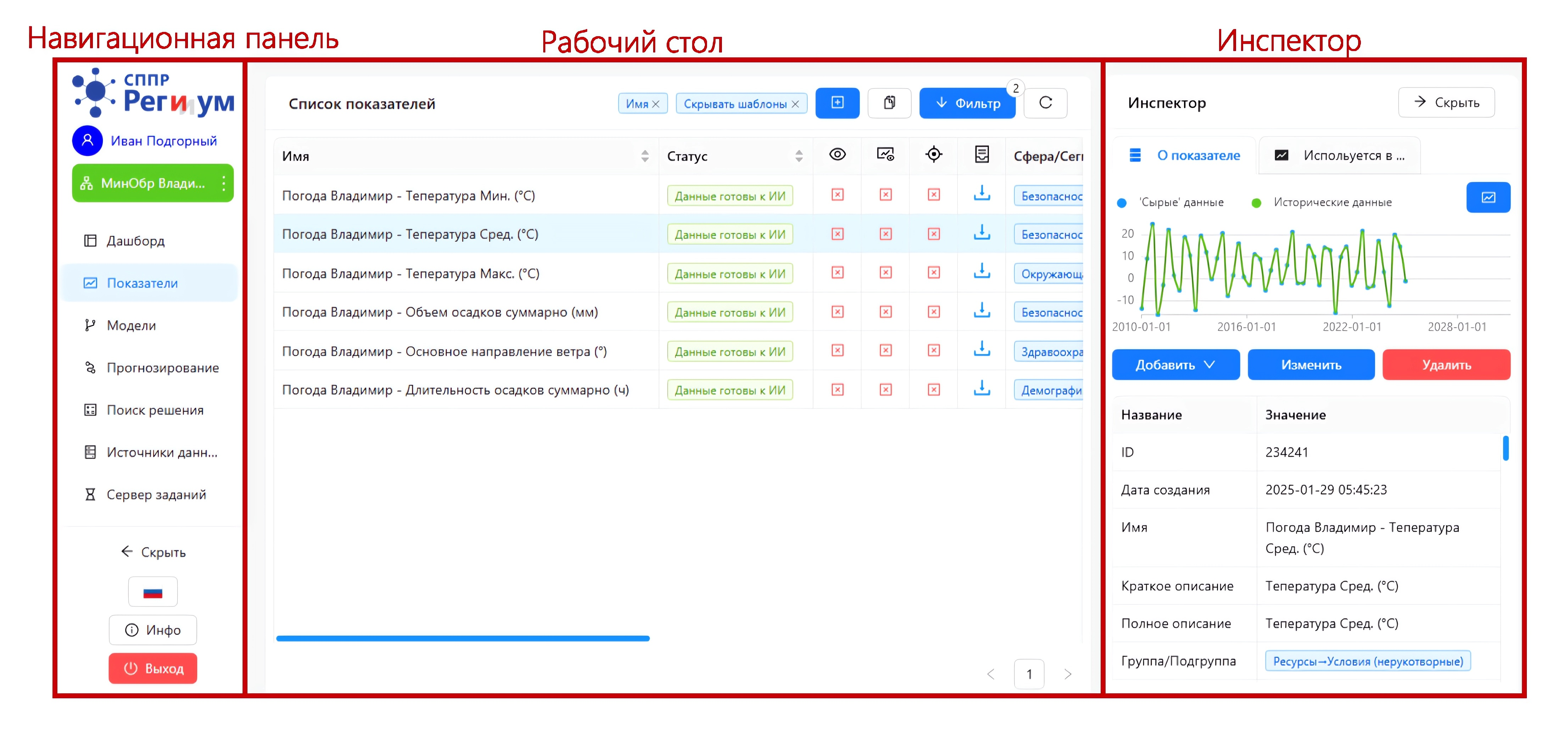Click the add indicator plus icon button
Viewport: 1568px width, 738px height.
tap(837, 103)
